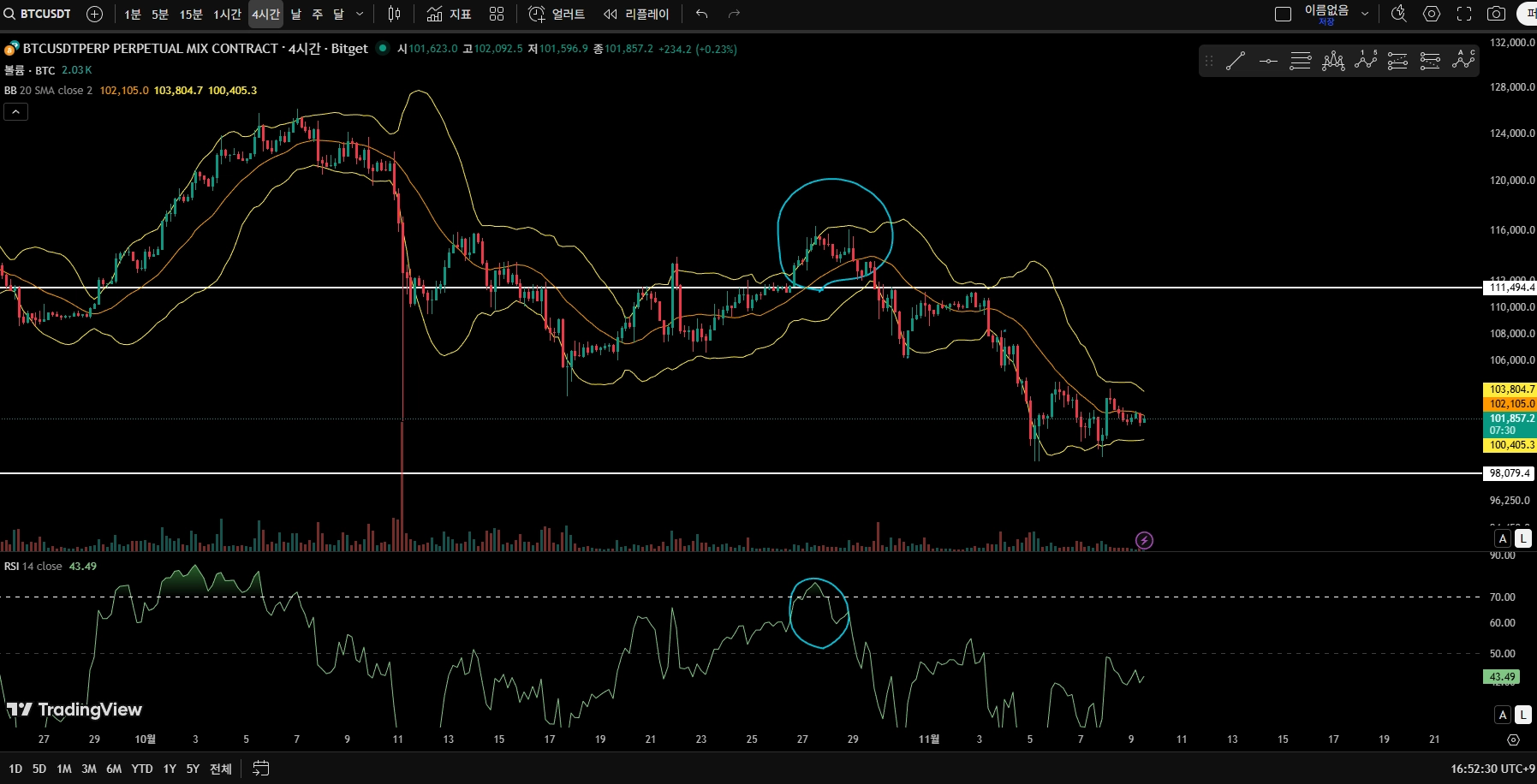1537x784 pixels.
Task: Select the Fibonacci retracement tool
Action: pyautogui.click(x=1301, y=61)
